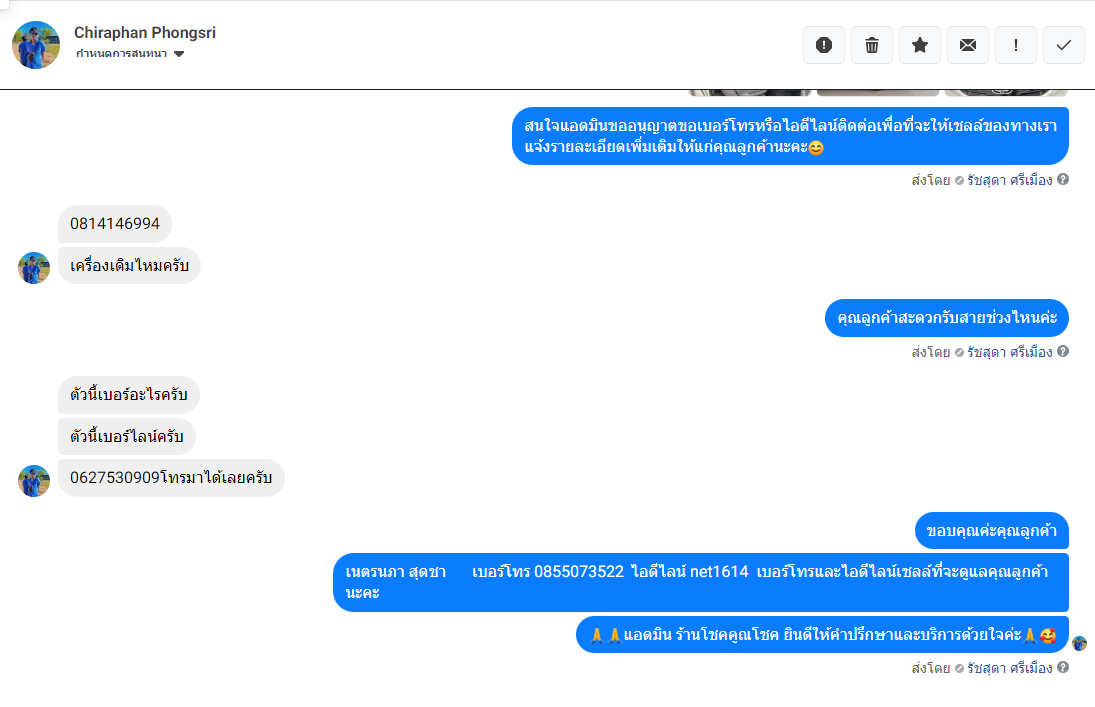Click the avatar next to เครื่องเดิมไหมครับ message

34,268
